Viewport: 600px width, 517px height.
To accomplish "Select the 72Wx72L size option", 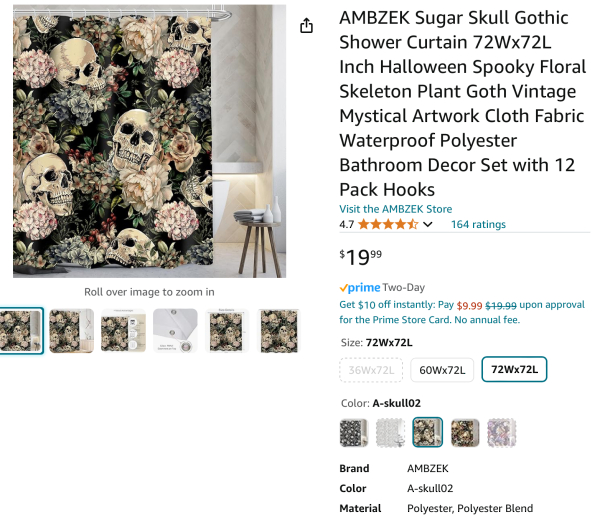I will (514, 370).
